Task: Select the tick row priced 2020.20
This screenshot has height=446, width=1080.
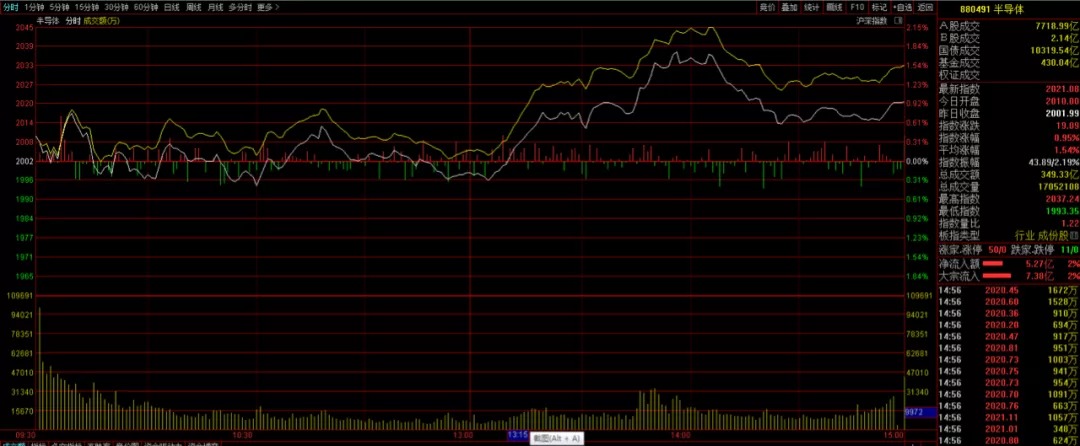Action: click(1008, 324)
